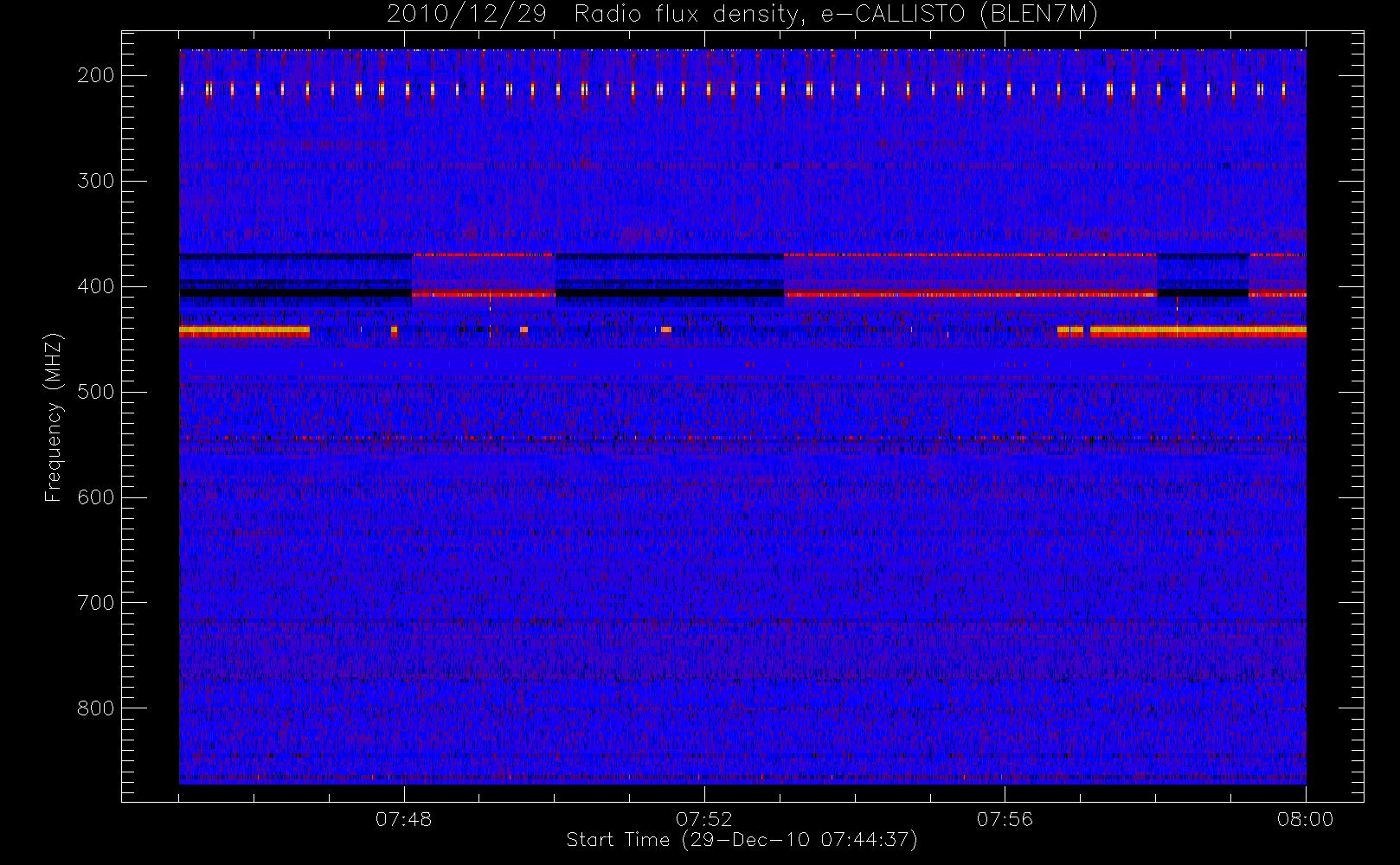The width and height of the screenshot is (1400, 865).
Task: Click the 07:52 time tick label
Action: point(704,819)
